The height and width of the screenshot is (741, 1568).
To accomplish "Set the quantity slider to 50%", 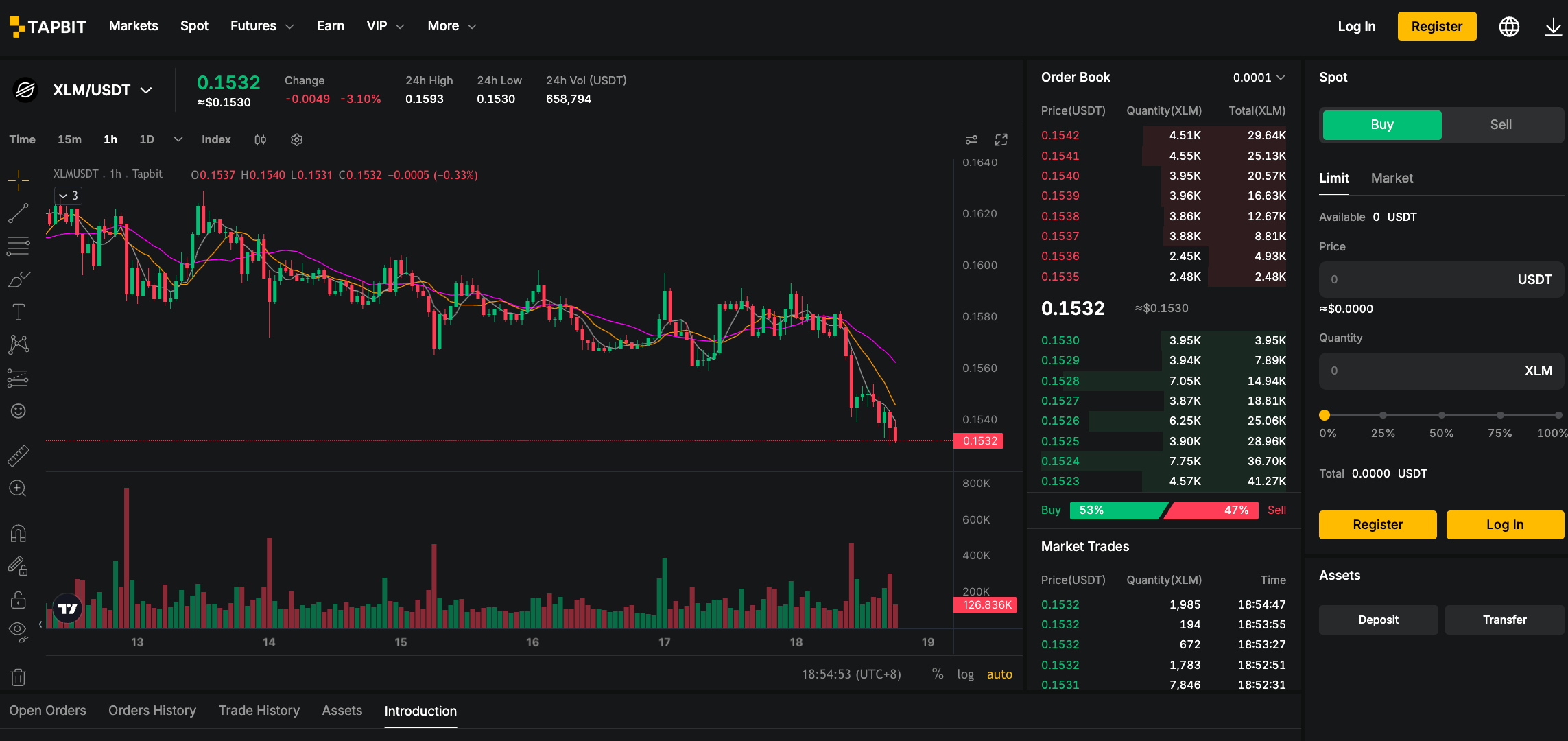I will [x=1442, y=416].
